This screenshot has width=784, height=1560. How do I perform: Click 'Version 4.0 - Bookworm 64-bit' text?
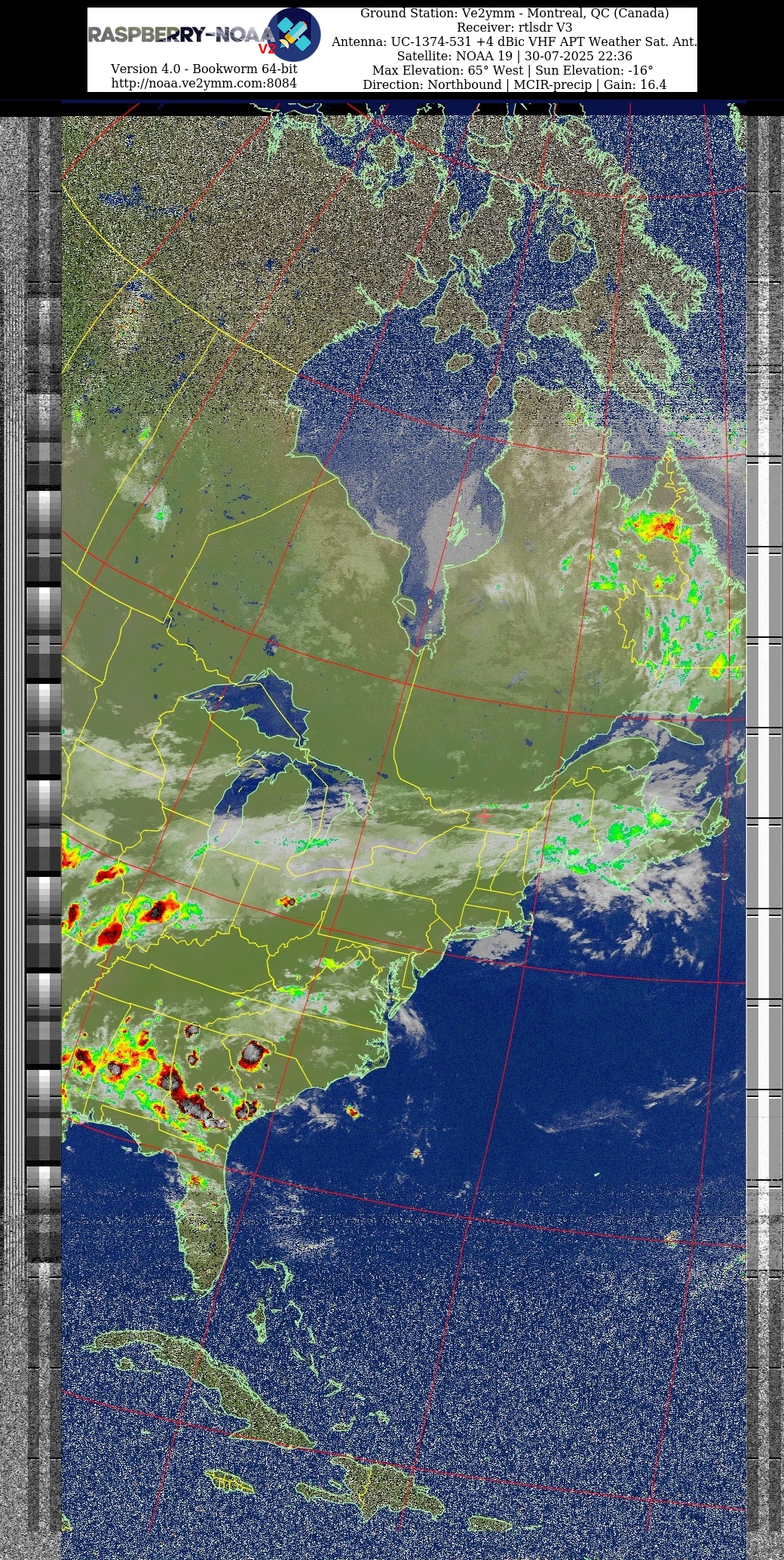pos(204,69)
